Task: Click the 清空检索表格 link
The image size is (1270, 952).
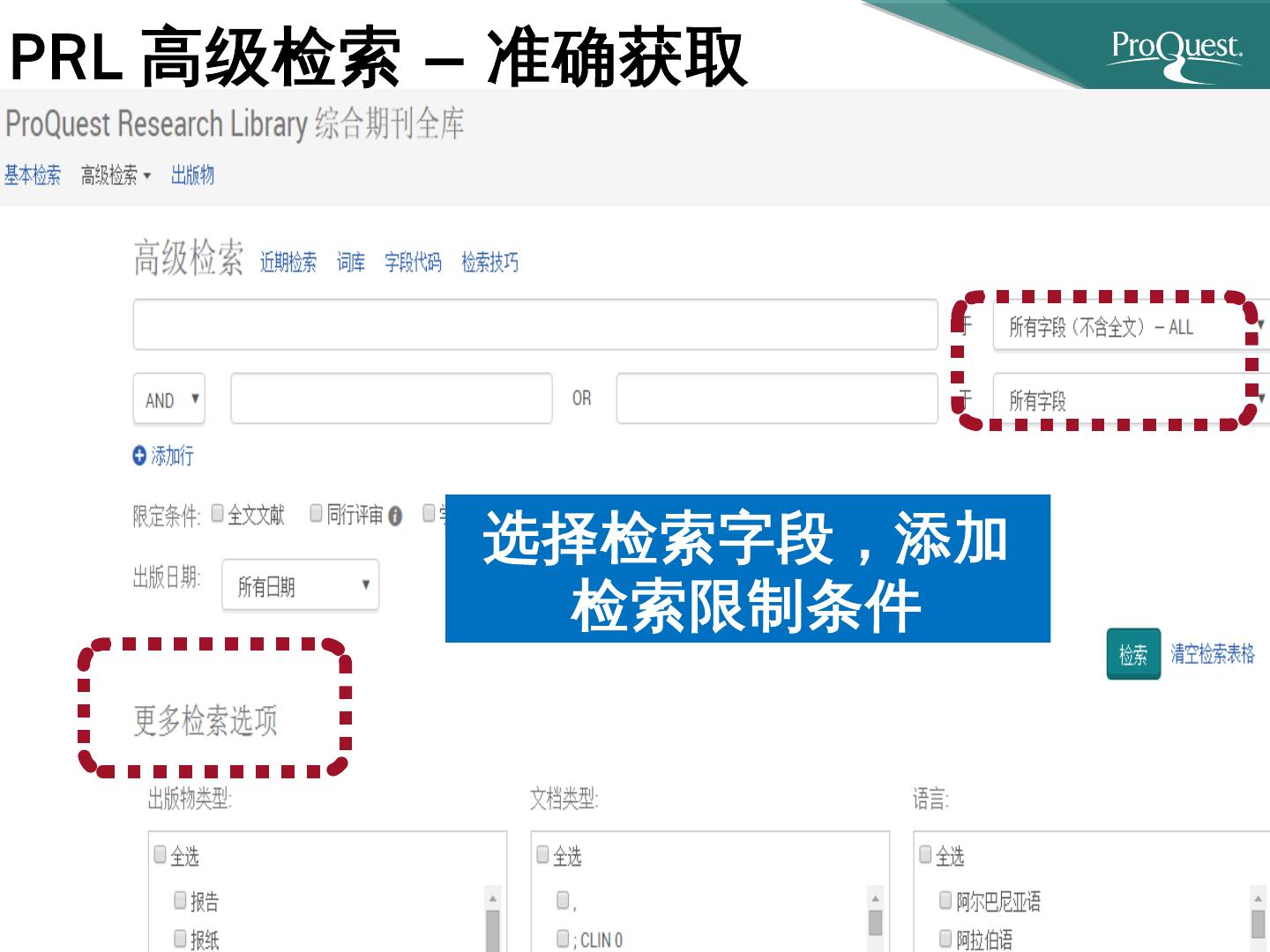Action: coord(1213,654)
